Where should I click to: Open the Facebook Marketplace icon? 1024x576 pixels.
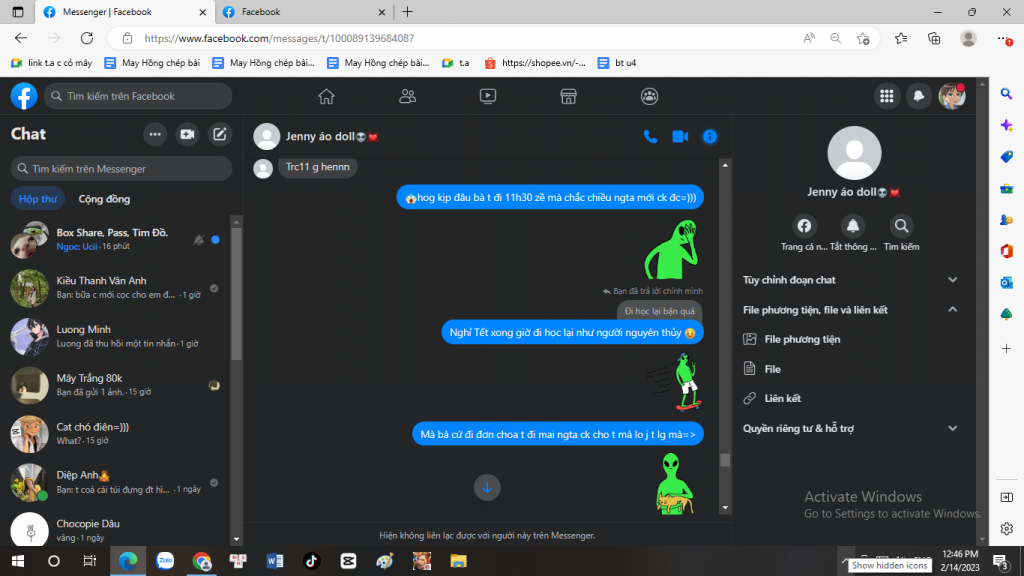tap(568, 96)
